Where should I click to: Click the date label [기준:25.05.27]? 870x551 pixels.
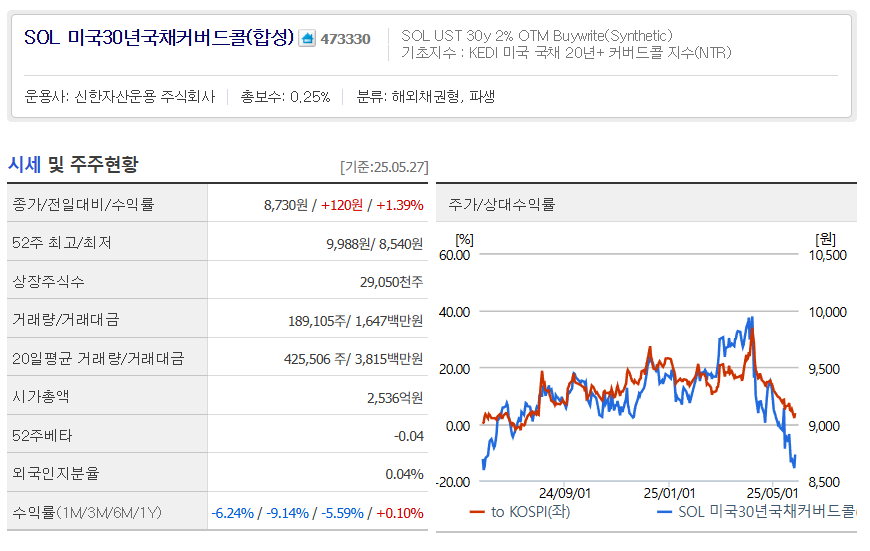pyautogui.click(x=384, y=167)
